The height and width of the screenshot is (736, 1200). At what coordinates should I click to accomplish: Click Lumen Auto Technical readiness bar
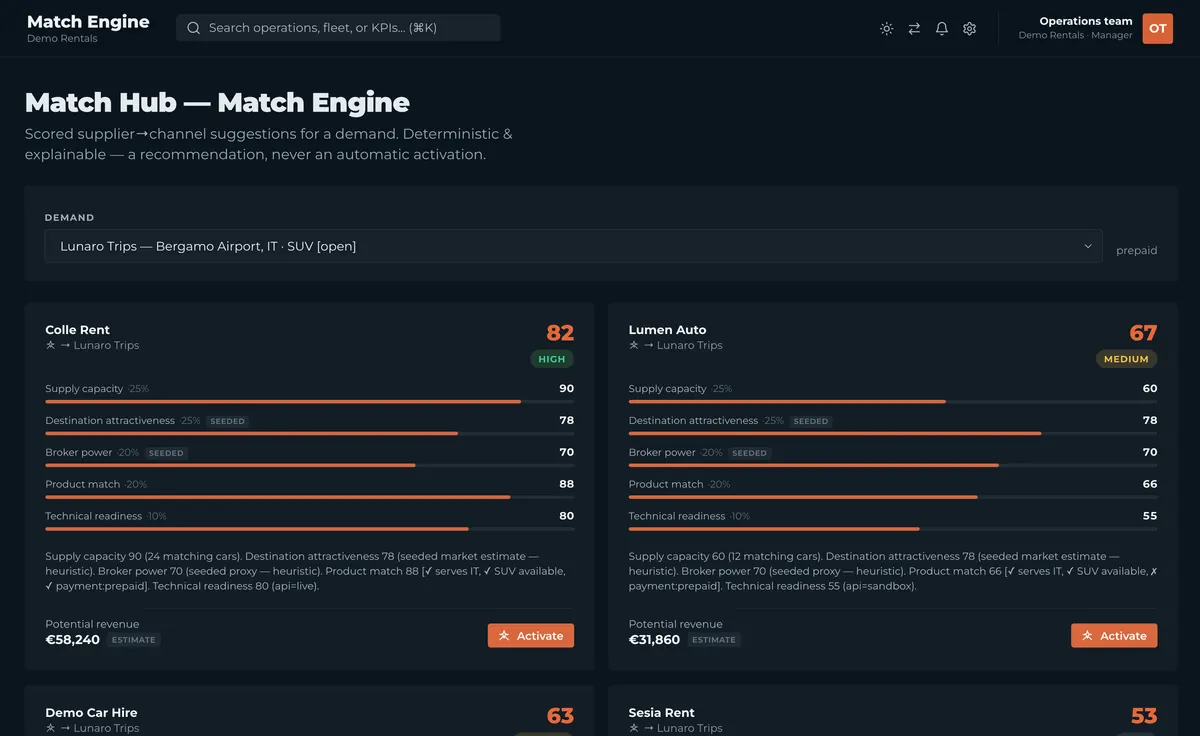pyautogui.click(x=893, y=529)
